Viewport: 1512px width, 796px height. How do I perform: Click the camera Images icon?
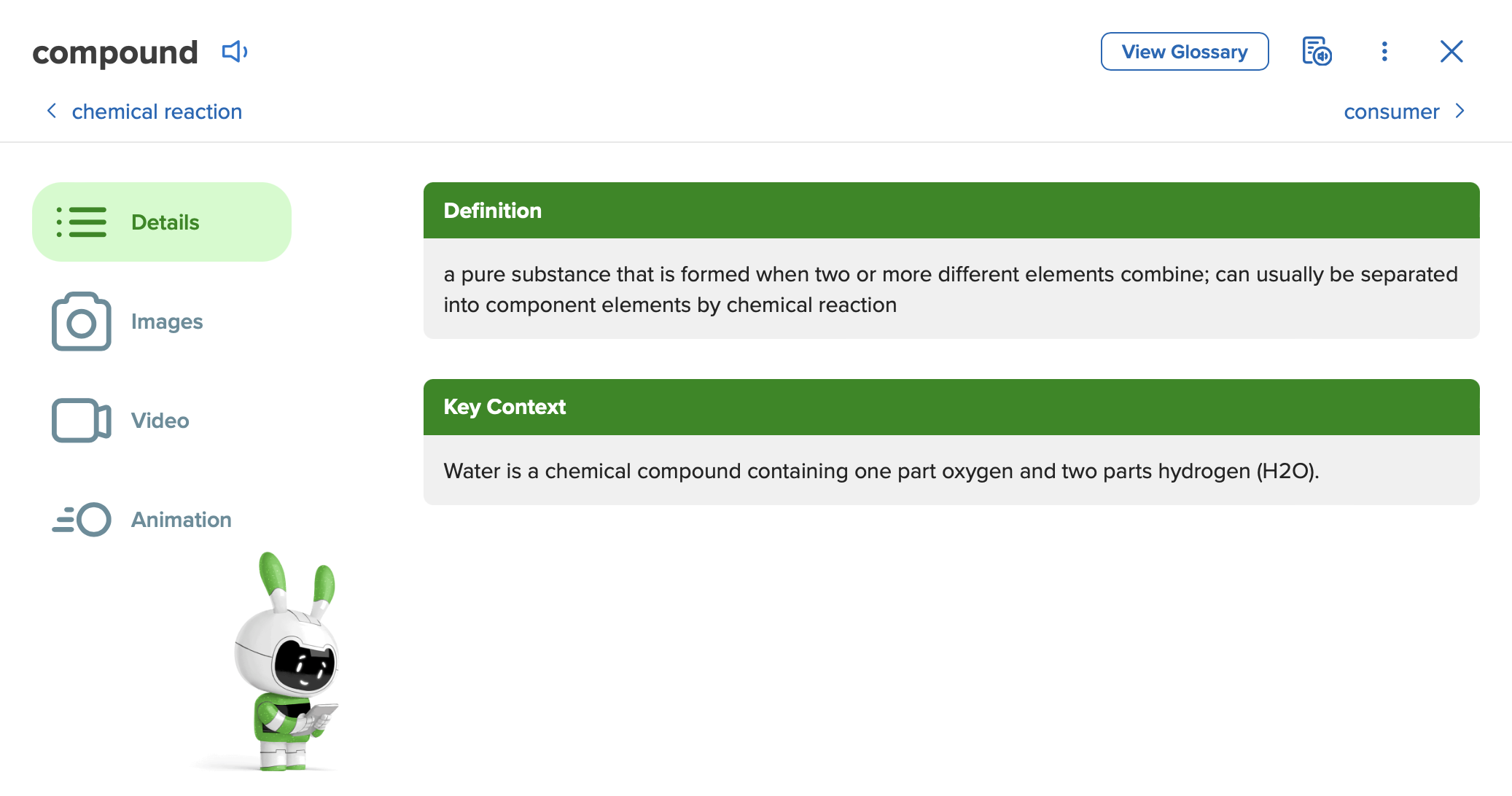[x=82, y=321]
